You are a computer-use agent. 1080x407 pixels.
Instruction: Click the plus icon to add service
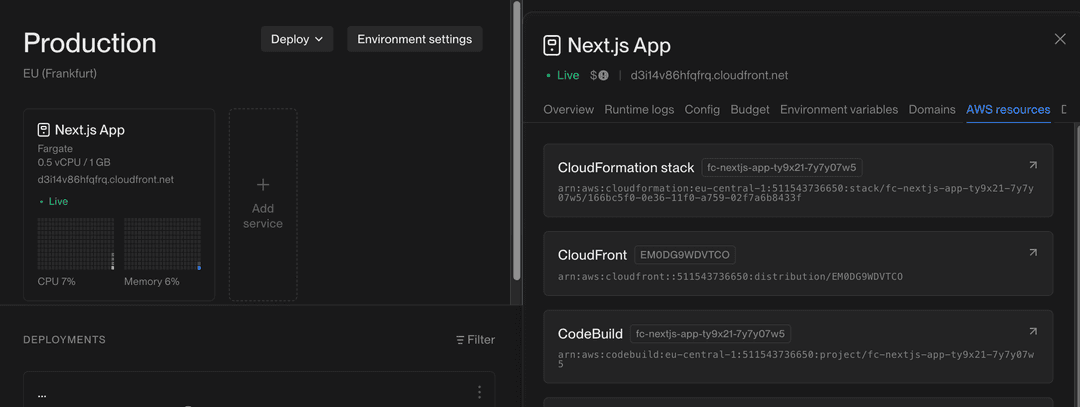click(263, 185)
